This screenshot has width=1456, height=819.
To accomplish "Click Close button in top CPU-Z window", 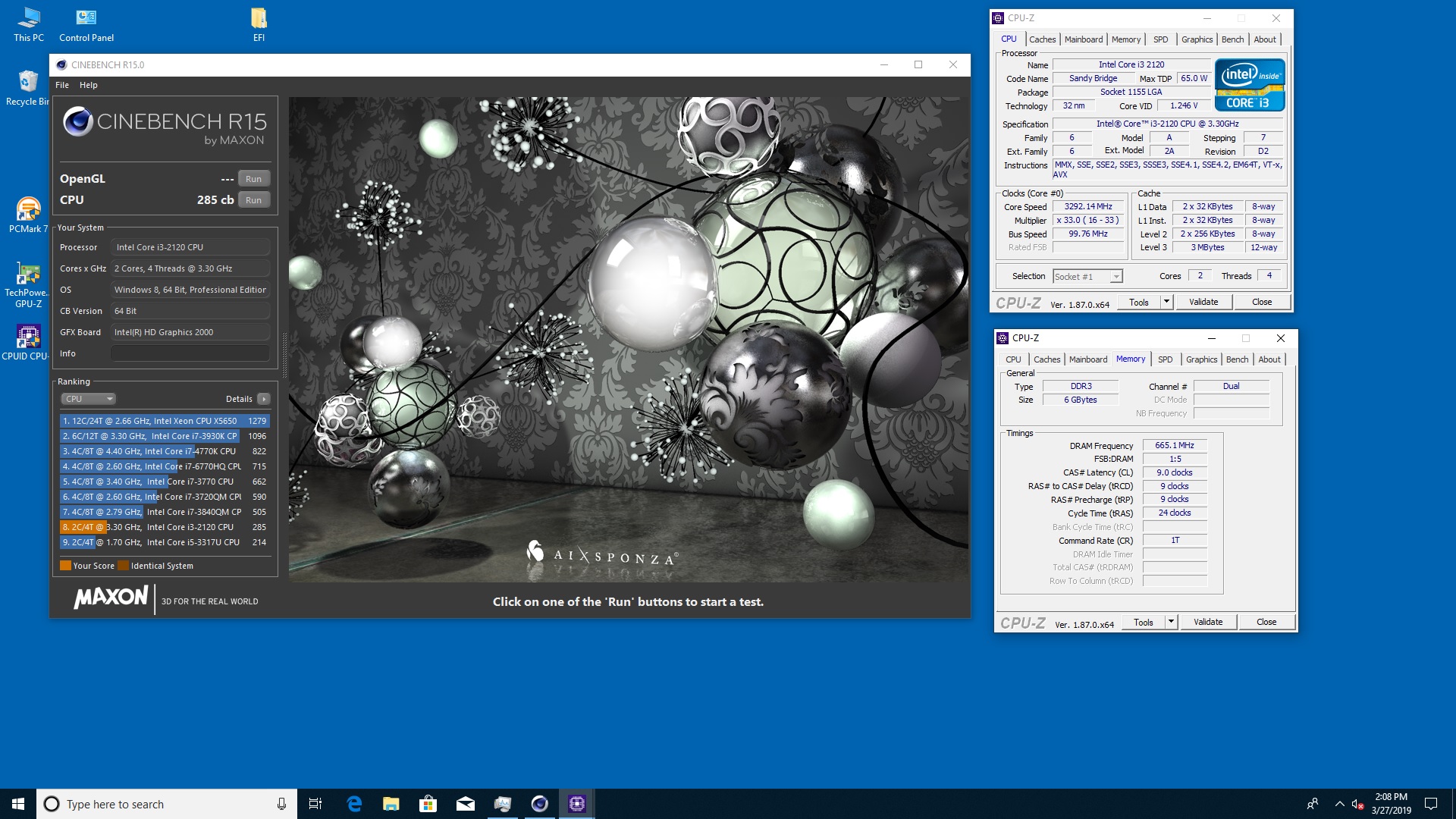I will pyautogui.click(x=1262, y=302).
